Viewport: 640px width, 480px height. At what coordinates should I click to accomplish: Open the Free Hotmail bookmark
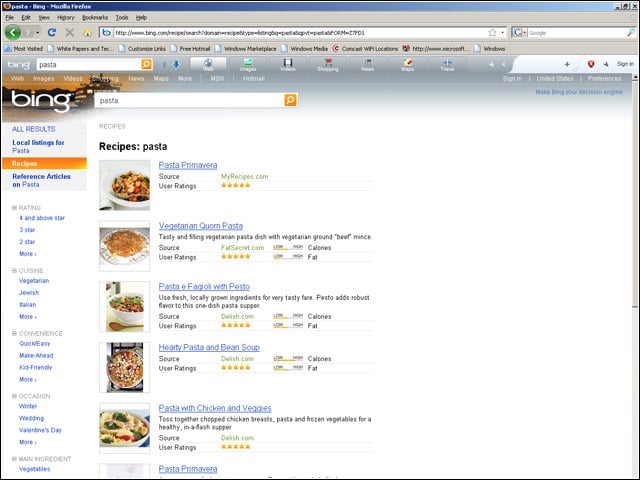tap(190, 49)
